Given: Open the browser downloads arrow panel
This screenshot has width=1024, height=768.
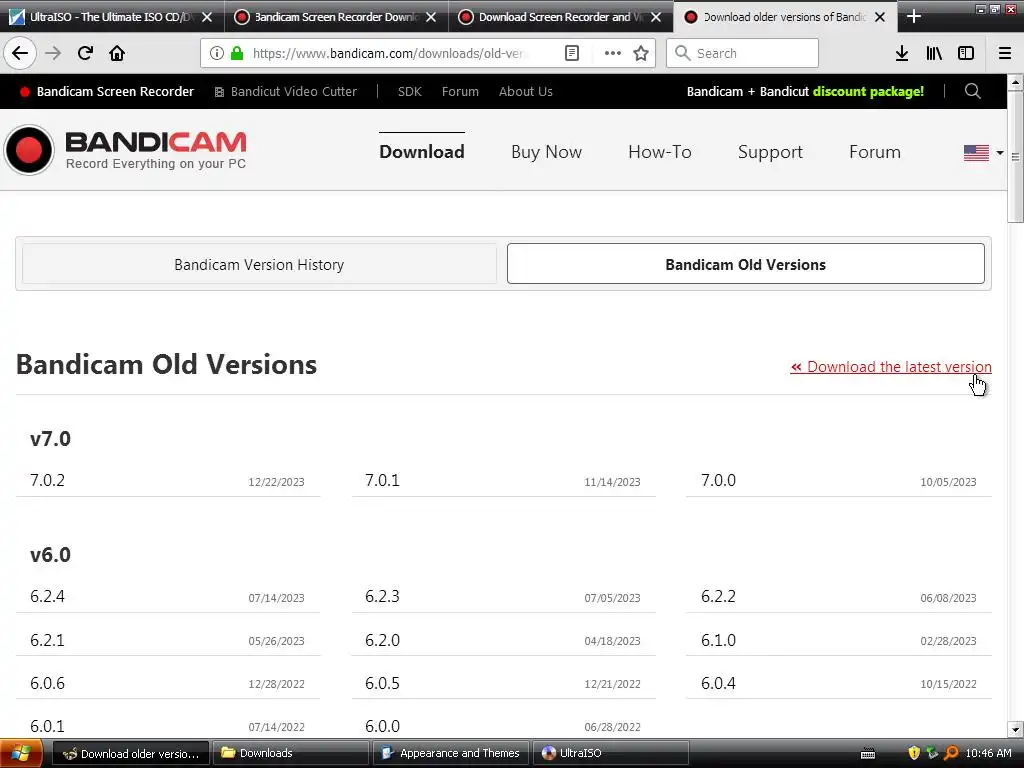Looking at the screenshot, I should pos(902,53).
